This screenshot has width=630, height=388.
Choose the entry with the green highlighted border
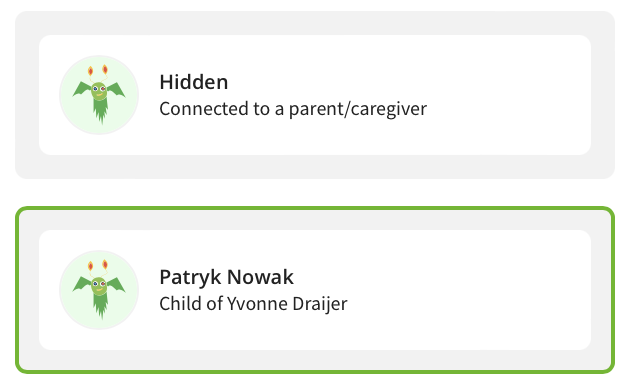(x=315, y=290)
